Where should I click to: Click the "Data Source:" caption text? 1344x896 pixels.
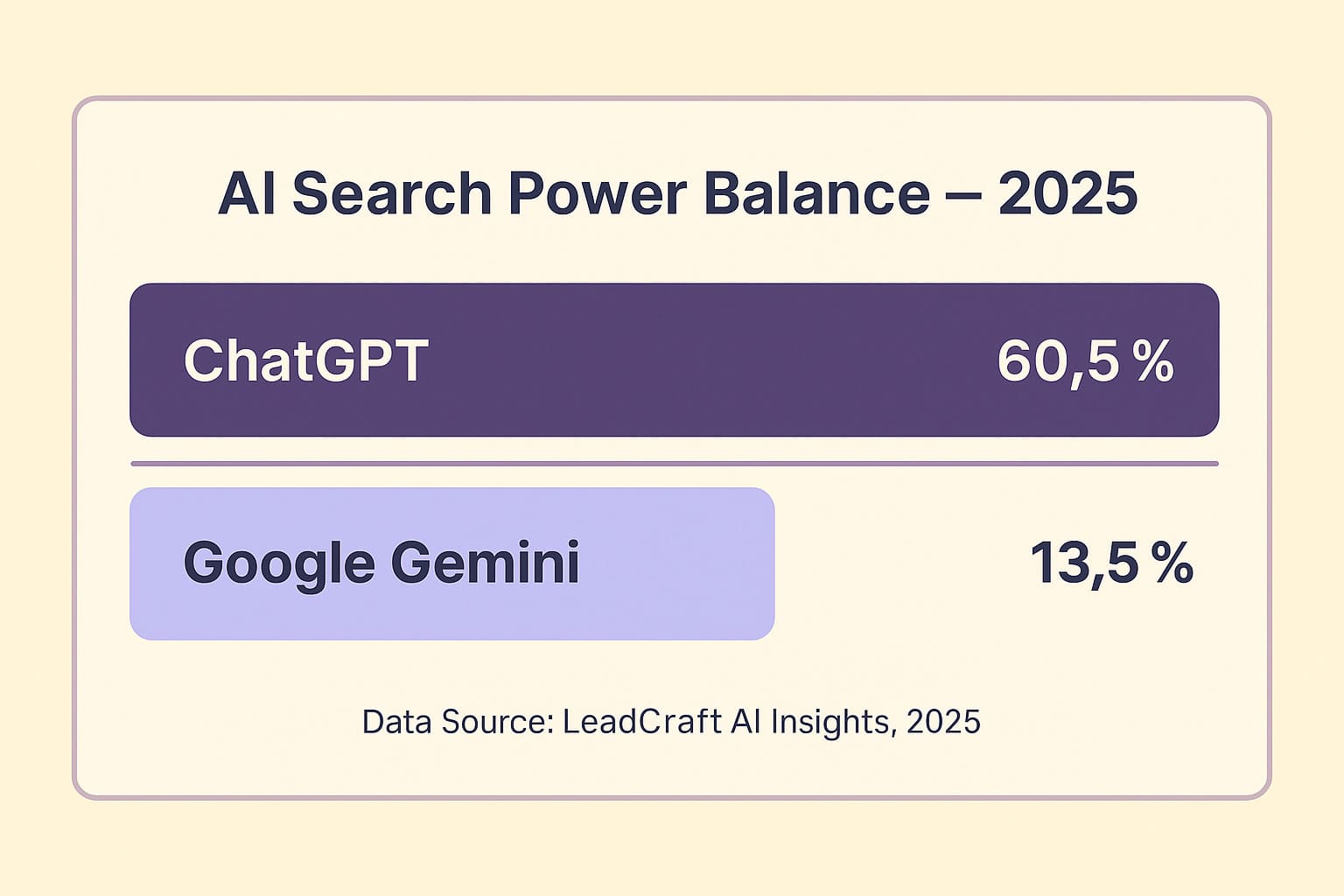458,722
